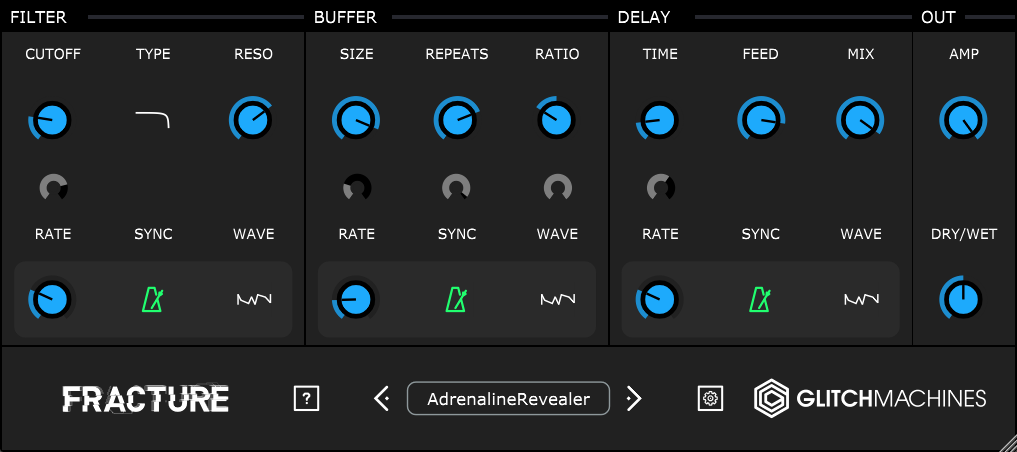Click the Glitchmachines hexagon logo
Viewport: 1017px width, 452px height.
coord(771,398)
